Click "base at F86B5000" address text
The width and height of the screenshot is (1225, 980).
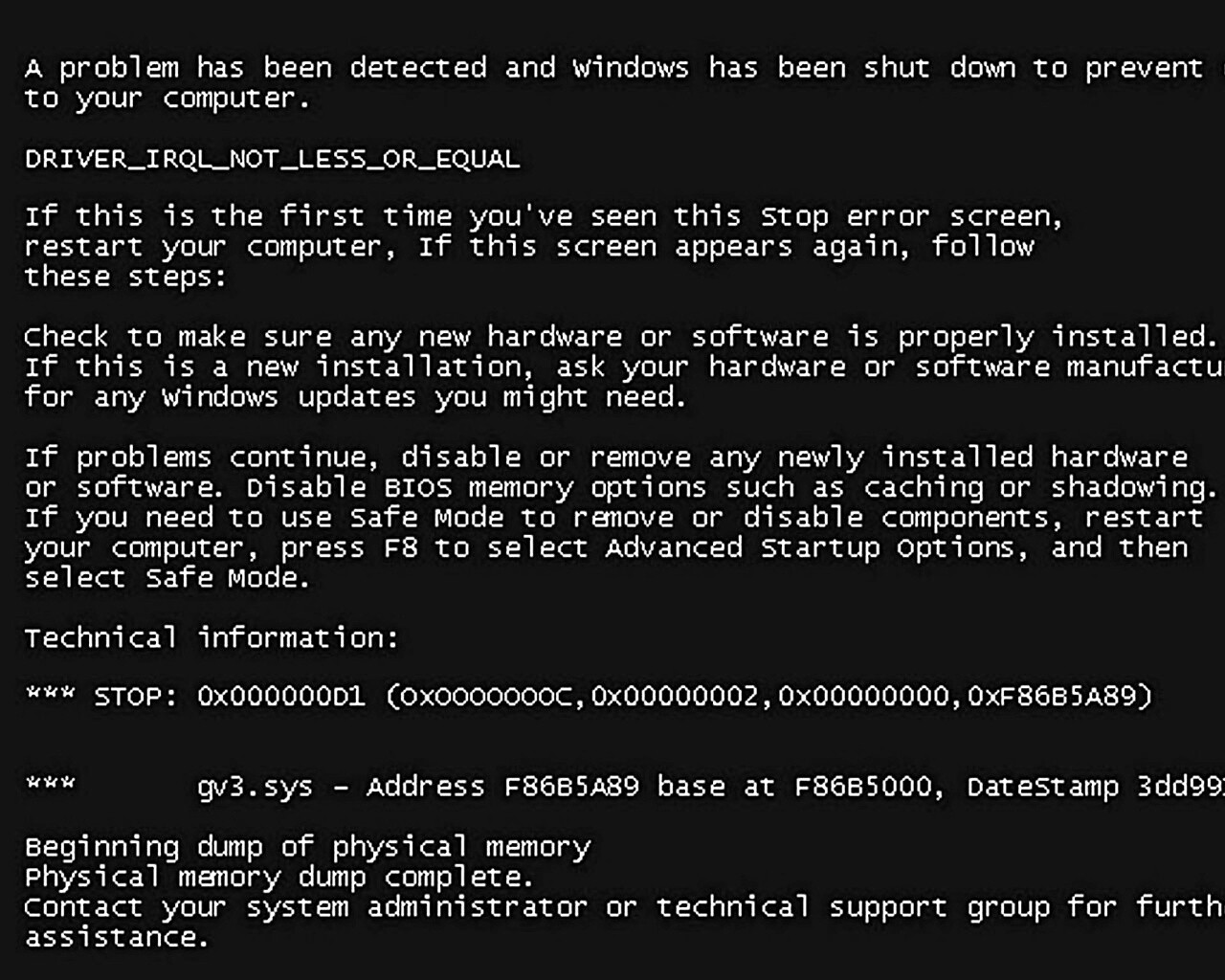click(798, 788)
